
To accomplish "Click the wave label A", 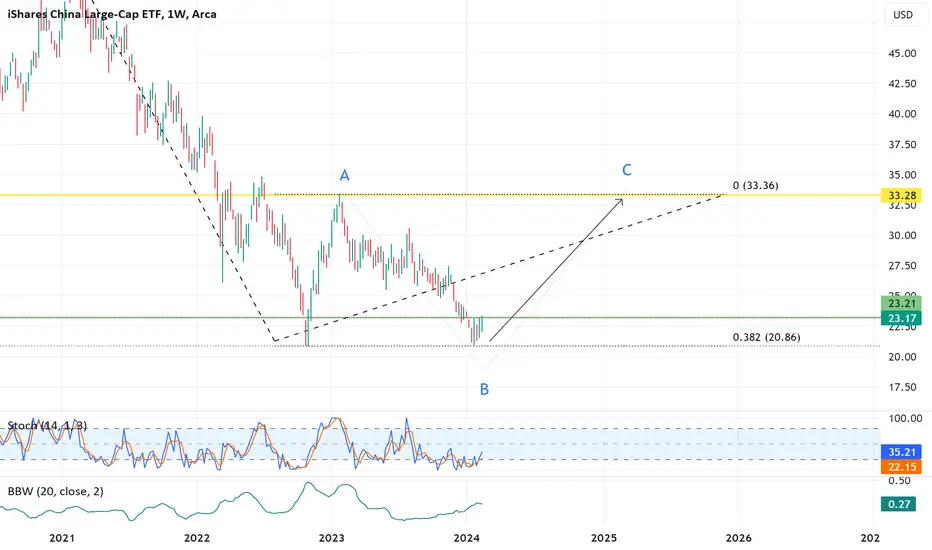I will pos(344,175).
